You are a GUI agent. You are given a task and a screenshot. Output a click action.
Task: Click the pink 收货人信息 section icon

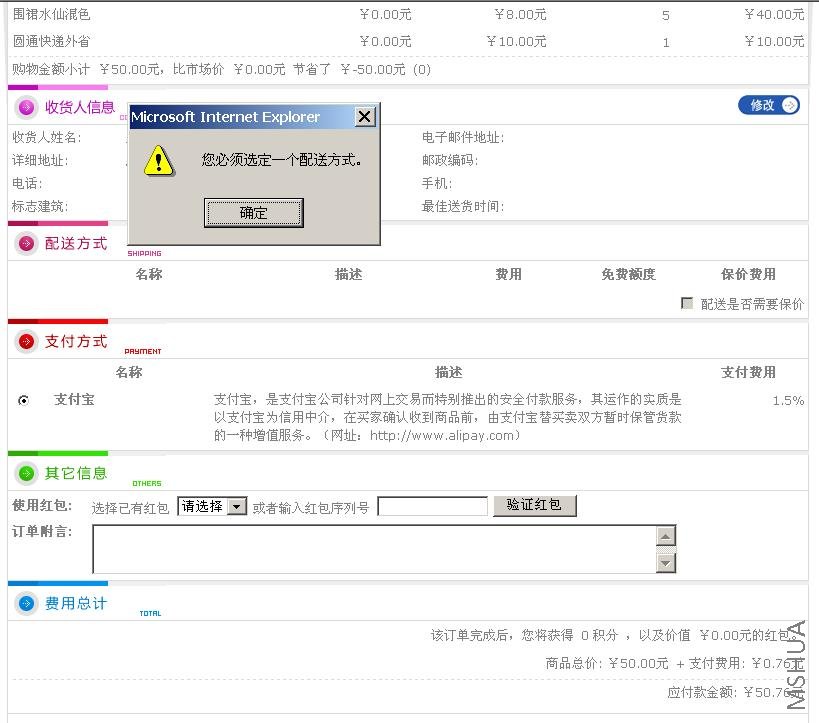(x=26, y=107)
